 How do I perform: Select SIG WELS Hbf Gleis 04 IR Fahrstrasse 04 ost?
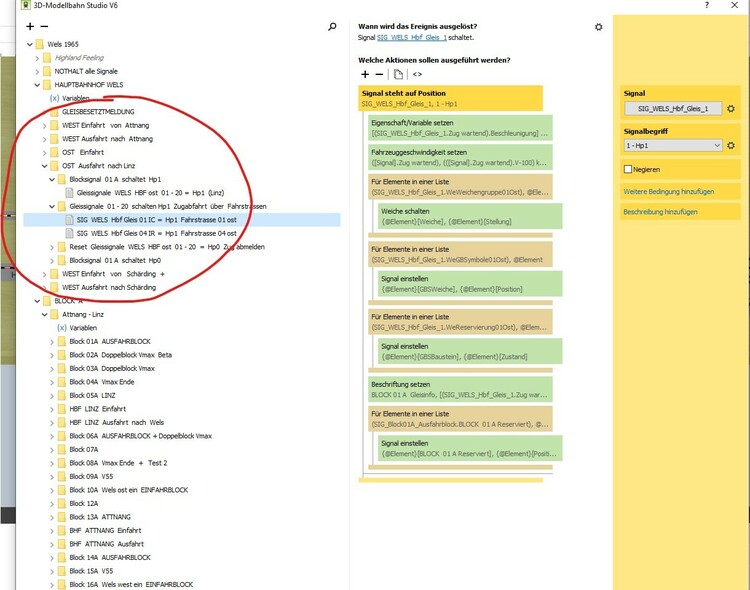[x=156, y=234]
